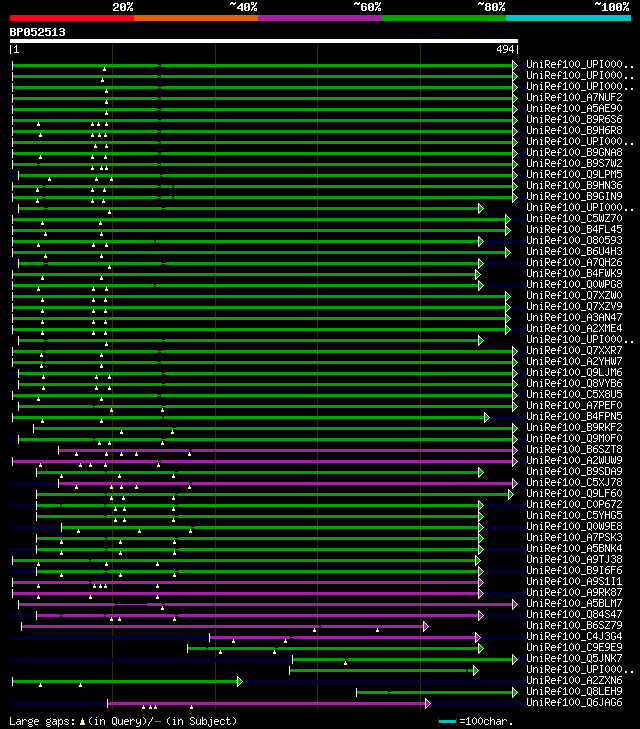Viewport: 640px width, 729px height.
Task: Select the UniRef100_C0P672 label
Action: (x=574, y=504)
